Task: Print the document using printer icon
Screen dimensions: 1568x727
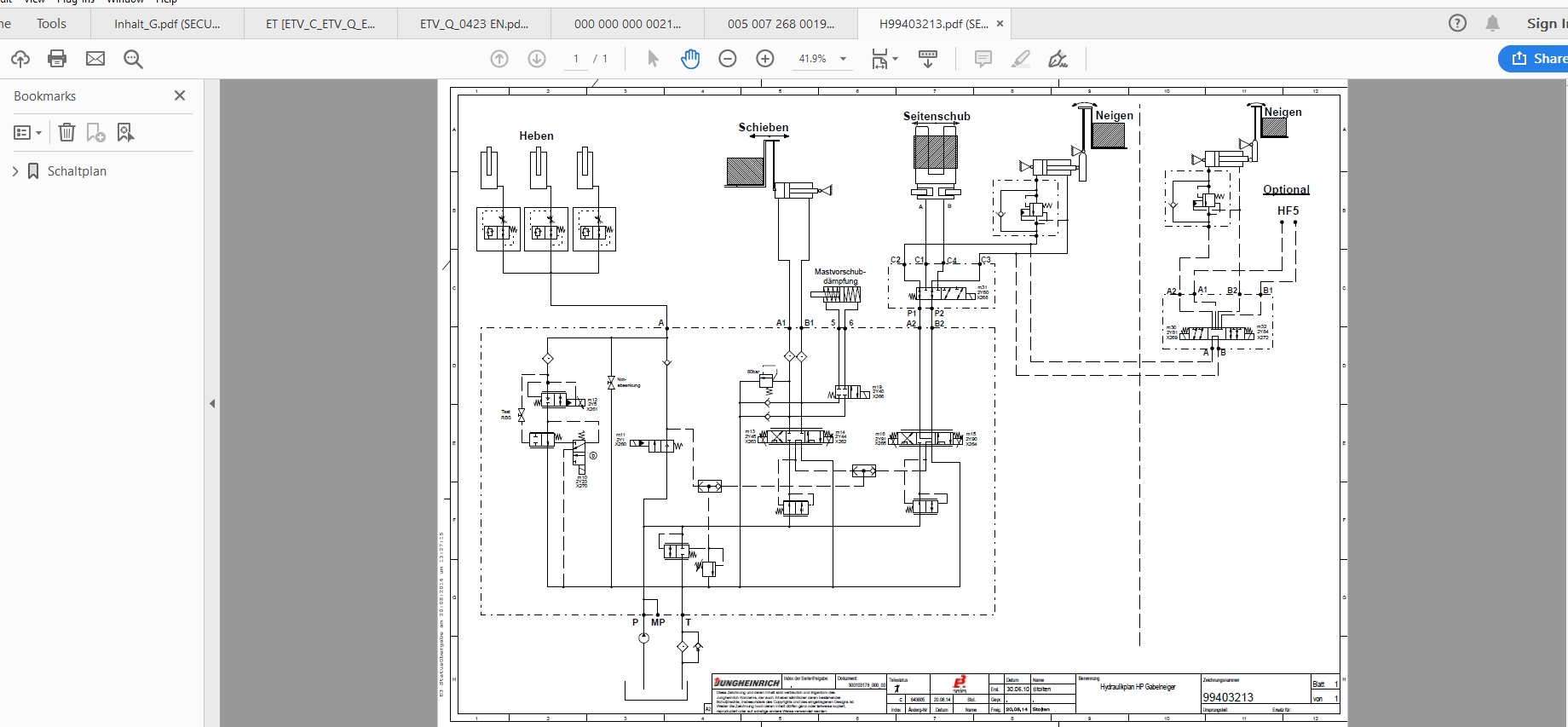Action: [x=57, y=59]
